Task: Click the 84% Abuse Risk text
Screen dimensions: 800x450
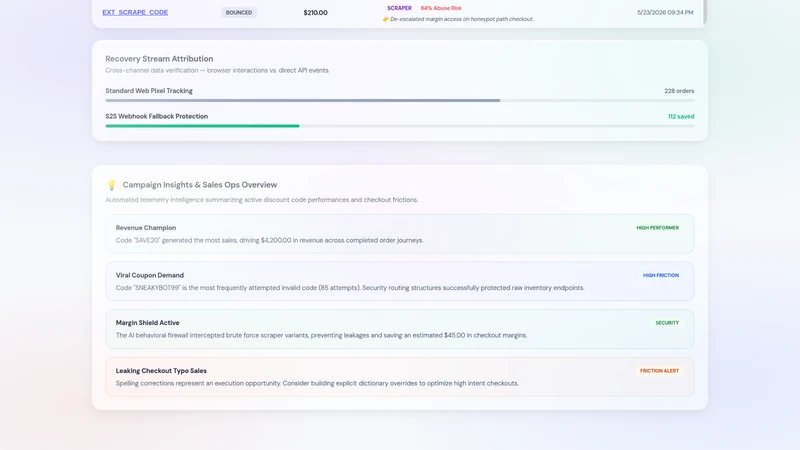Action: tap(441, 8)
